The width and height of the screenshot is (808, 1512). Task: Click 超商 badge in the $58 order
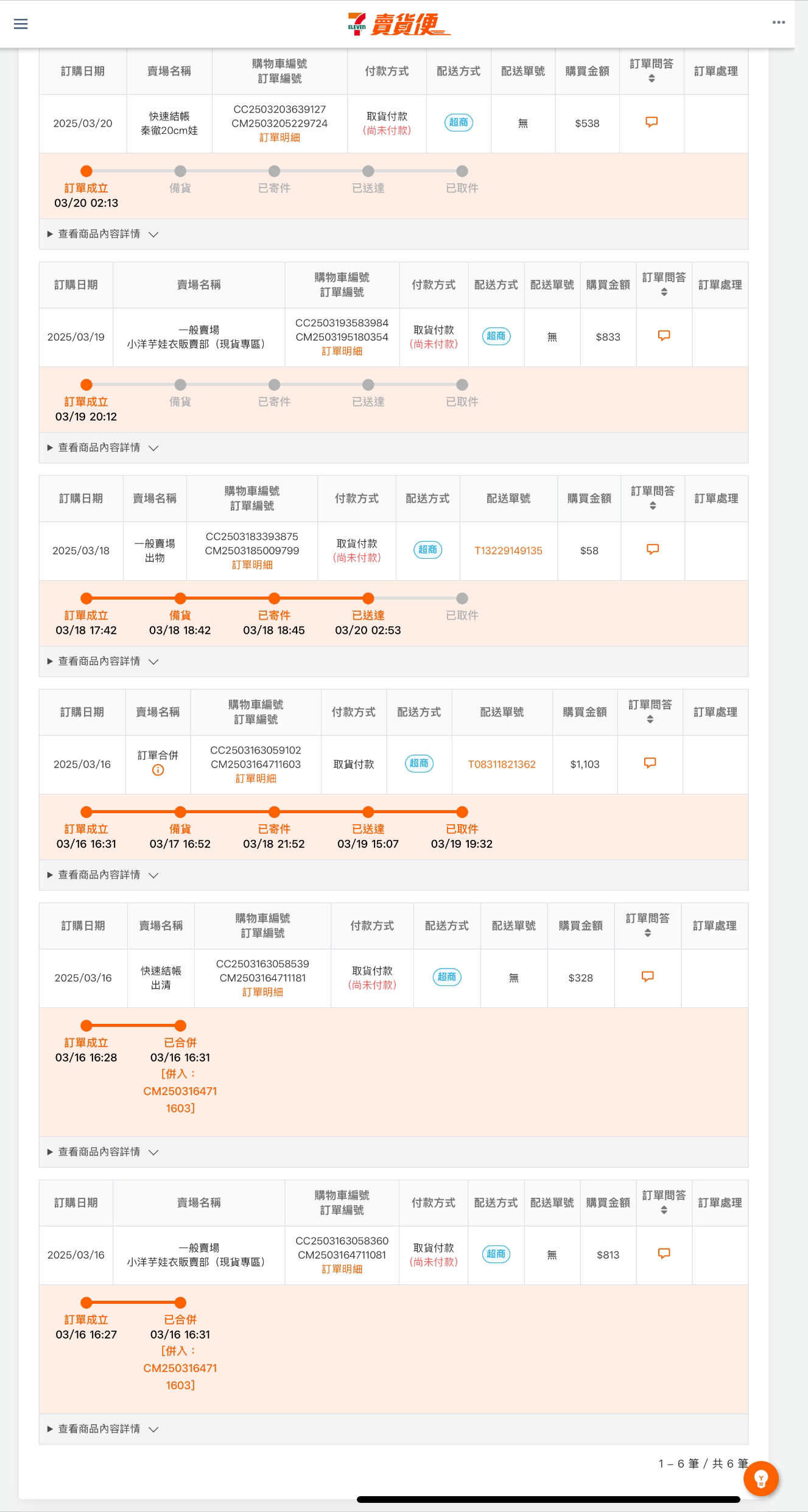pyautogui.click(x=428, y=550)
